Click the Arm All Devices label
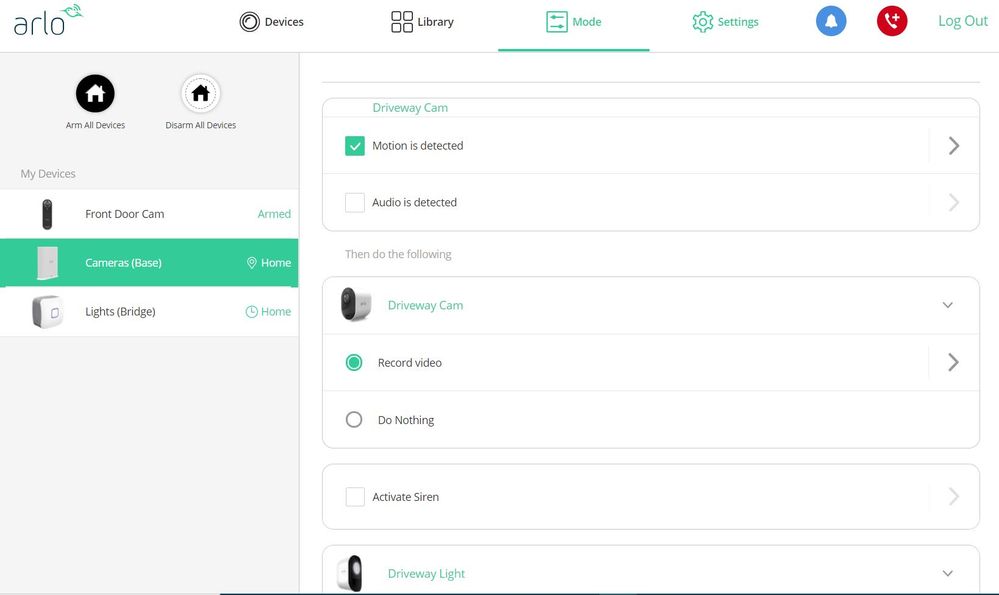 tap(96, 125)
